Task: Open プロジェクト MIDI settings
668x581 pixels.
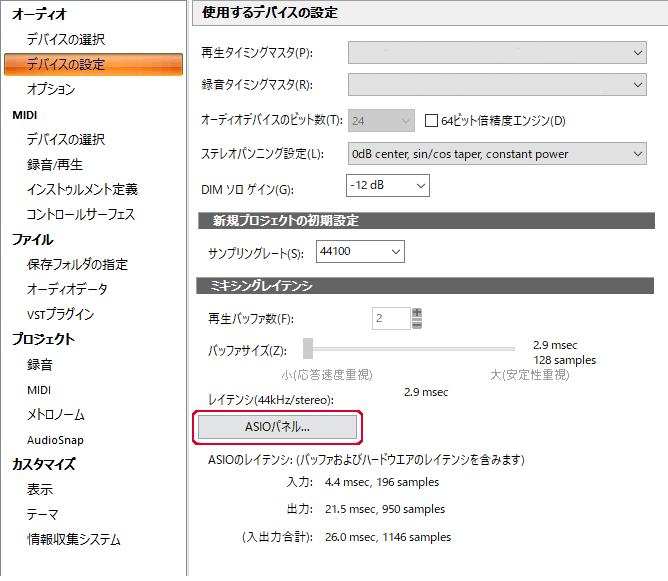Action: coord(39,390)
